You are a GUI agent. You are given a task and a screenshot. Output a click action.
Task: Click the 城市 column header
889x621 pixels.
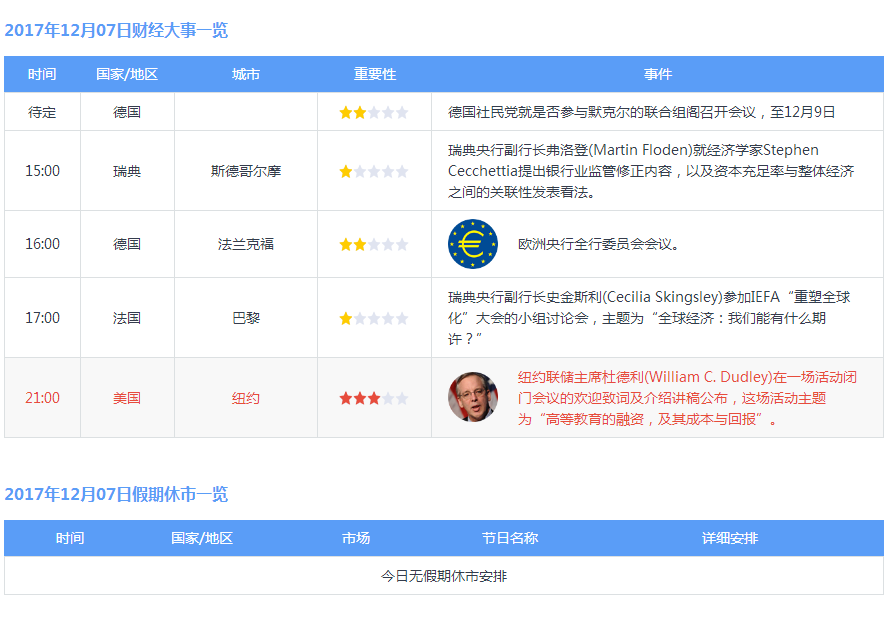[245, 74]
